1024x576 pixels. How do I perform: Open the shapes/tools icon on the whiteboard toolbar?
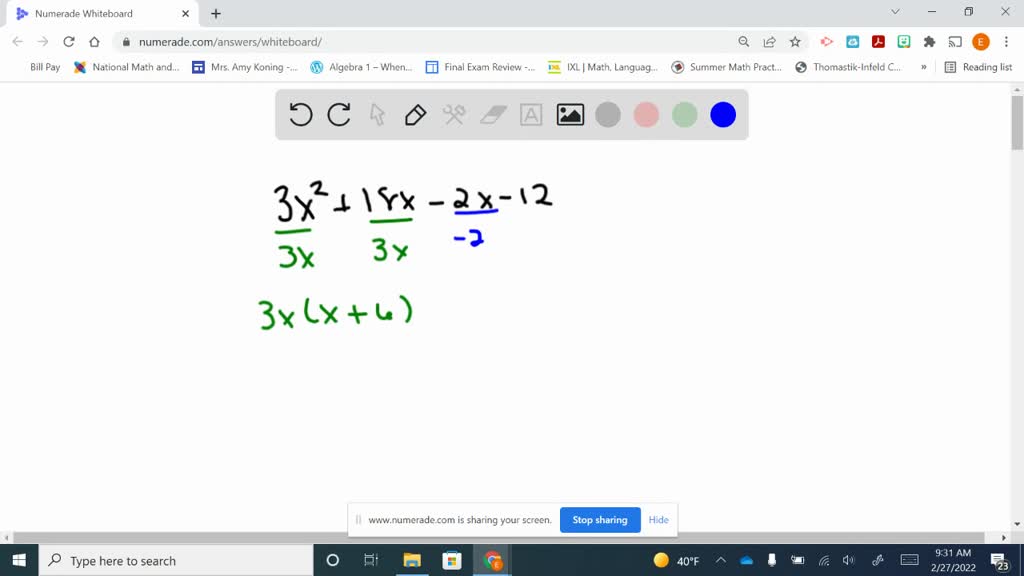point(452,114)
